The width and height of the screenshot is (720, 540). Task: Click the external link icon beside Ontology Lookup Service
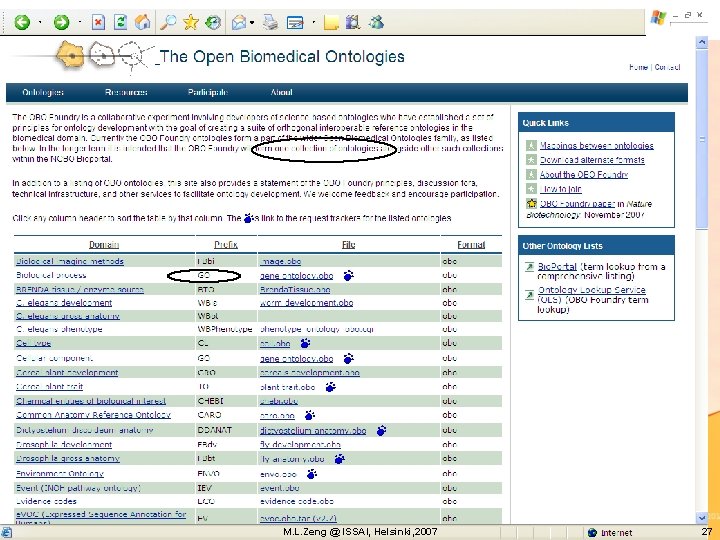pyautogui.click(x=530, y=294)
